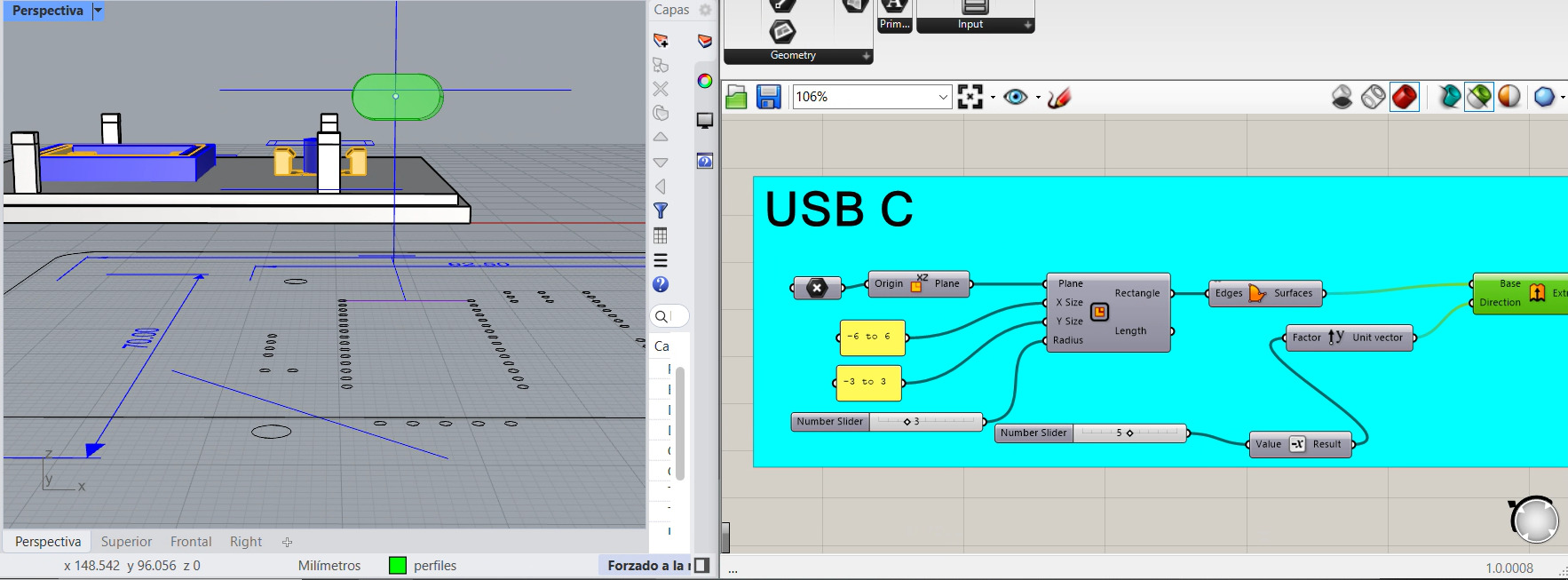Add new viewport tab plus icon
The width and height of the screenshot is (1568, 580).
click(287, 542)
